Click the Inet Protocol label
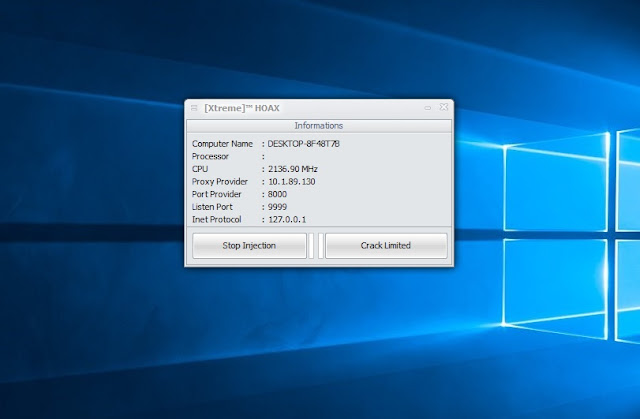The image size is (640, 419). click(216, 219)
